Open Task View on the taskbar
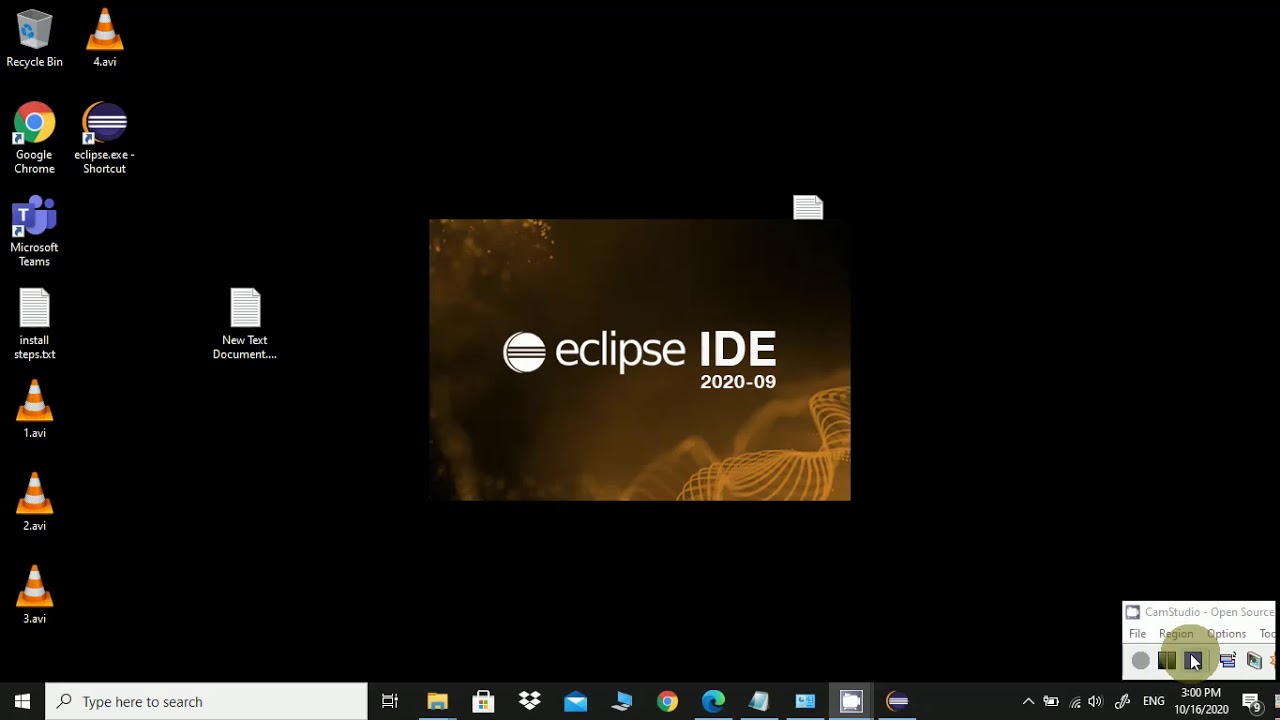Image resolution: width=1280 pixels, height=720 pixels. (x=390, y=701)
